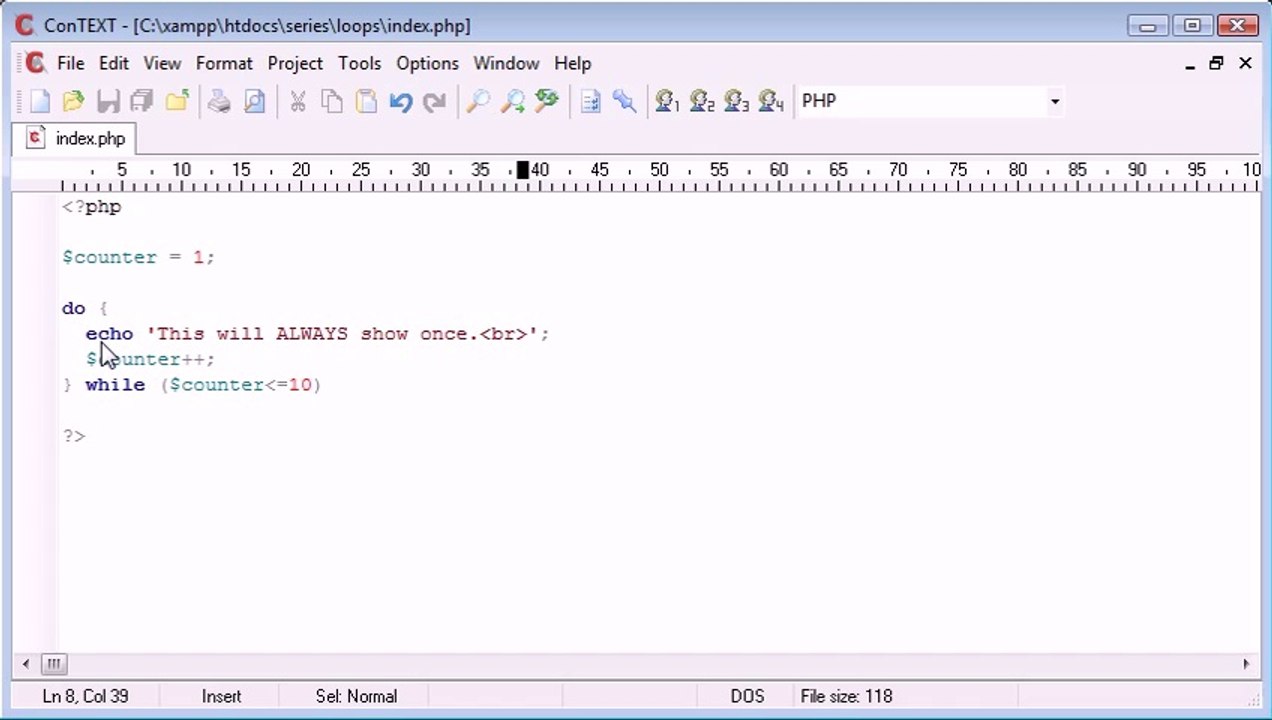Paste with the clipboard icon
This screenshot has height=720, width=1272.
pos(366,101)
